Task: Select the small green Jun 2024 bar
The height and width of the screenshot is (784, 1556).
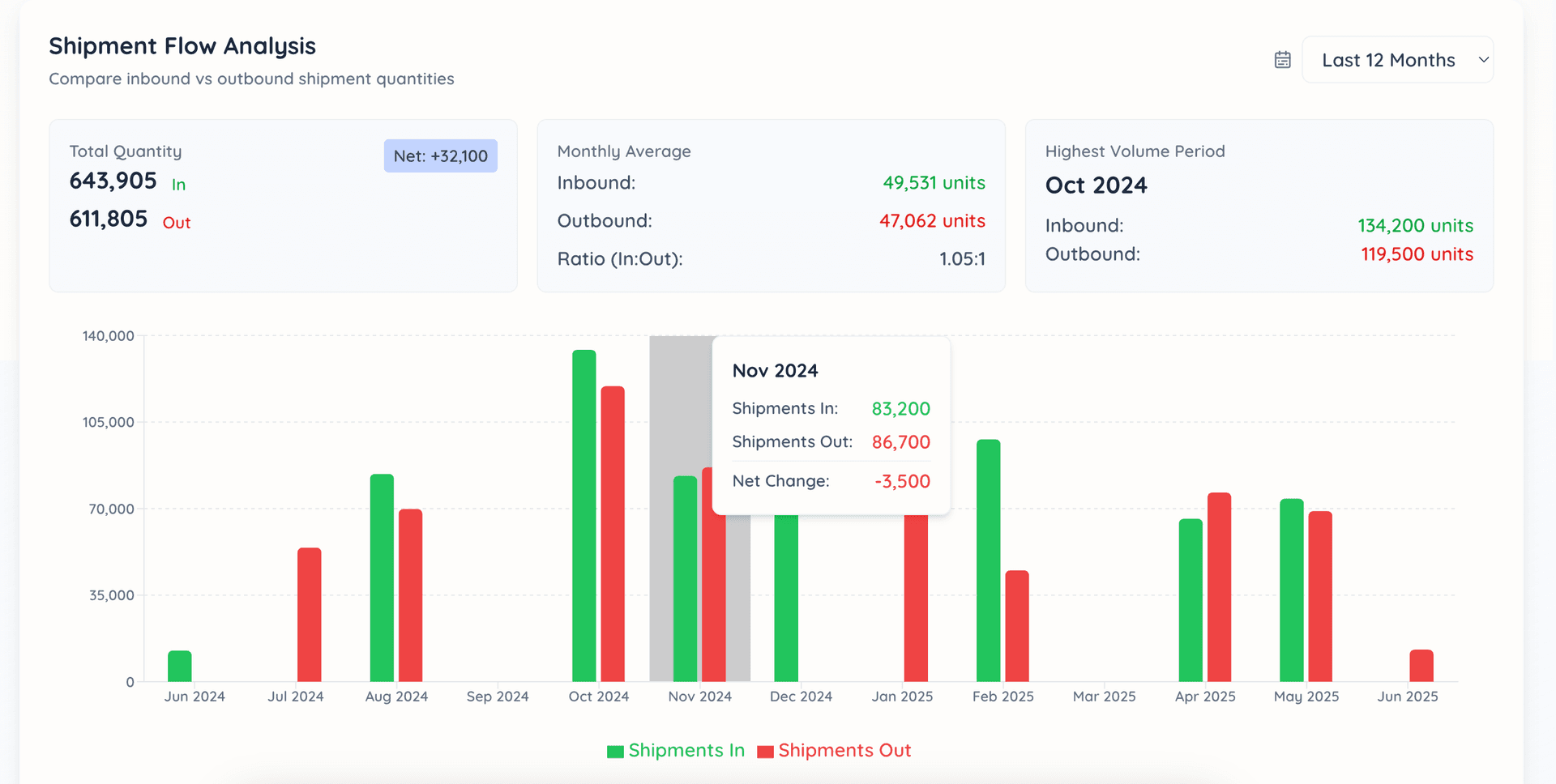Action: [179, 666]
